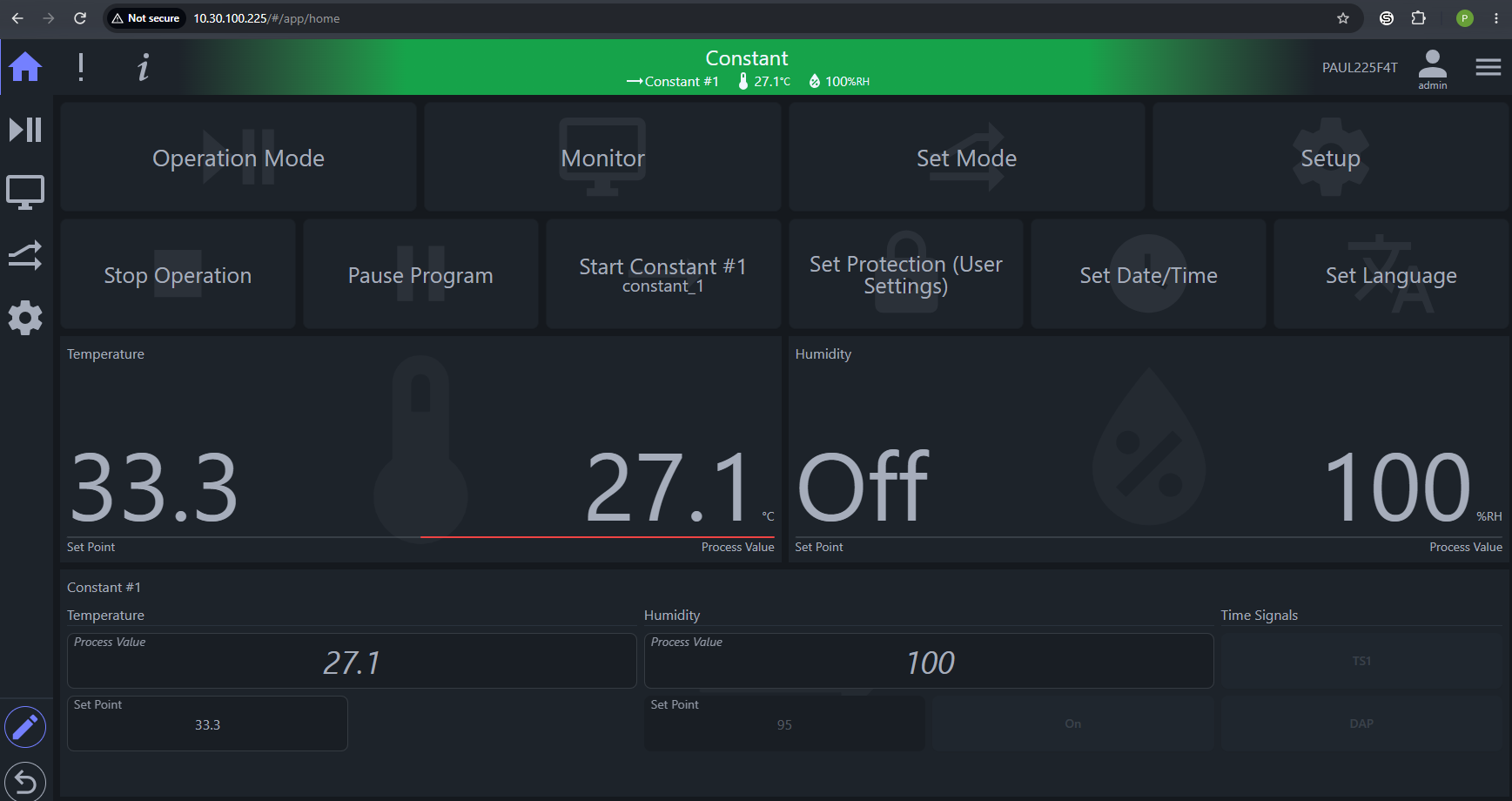Click the set mode arrows sidebar icon
The image size is (1512, 801).
point(25,255)
